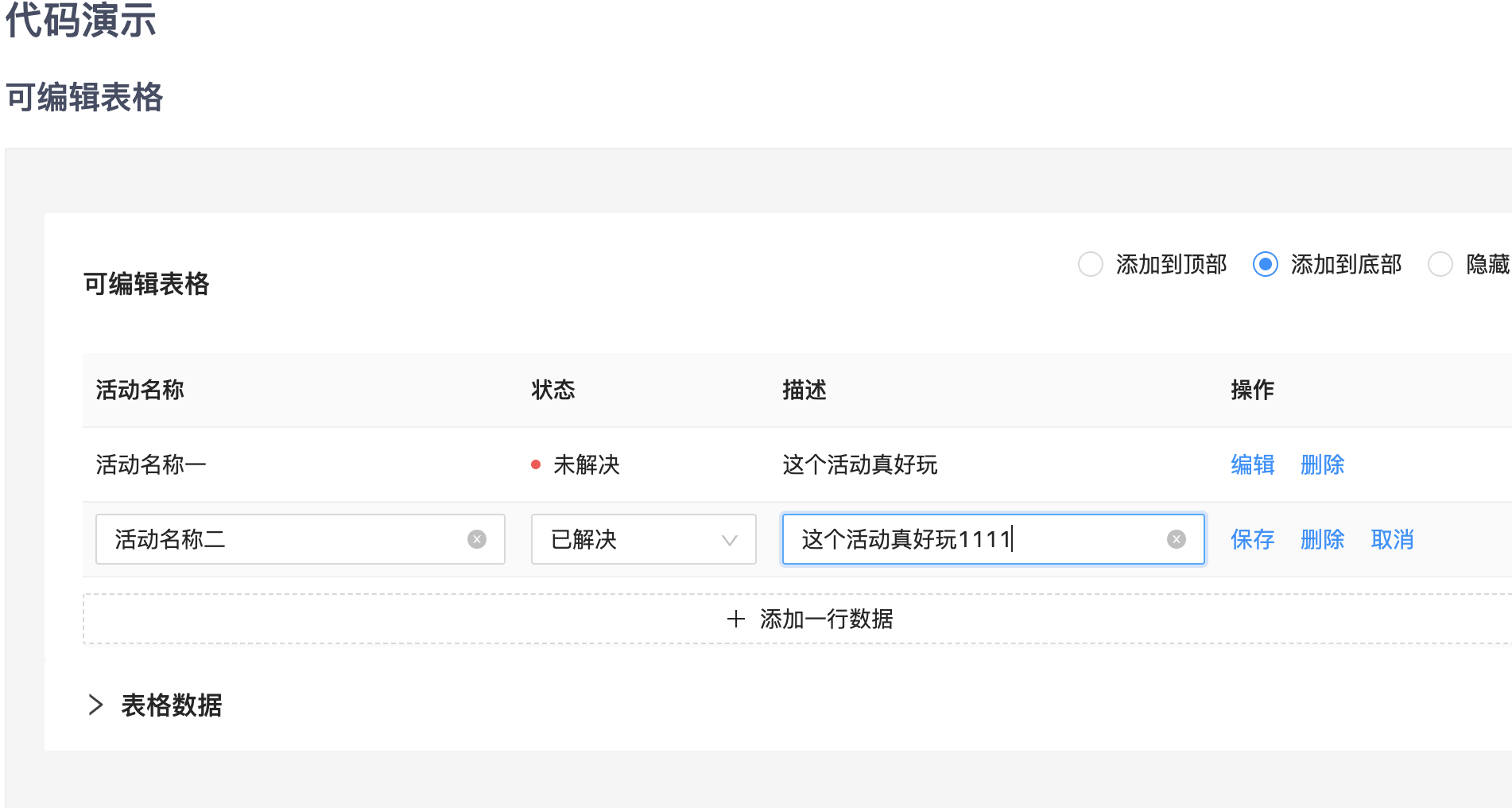Viewport: 1512px width, 808px height.
Task: Delete the 活动名称二 editing row
Action: tap(1323, 539)
